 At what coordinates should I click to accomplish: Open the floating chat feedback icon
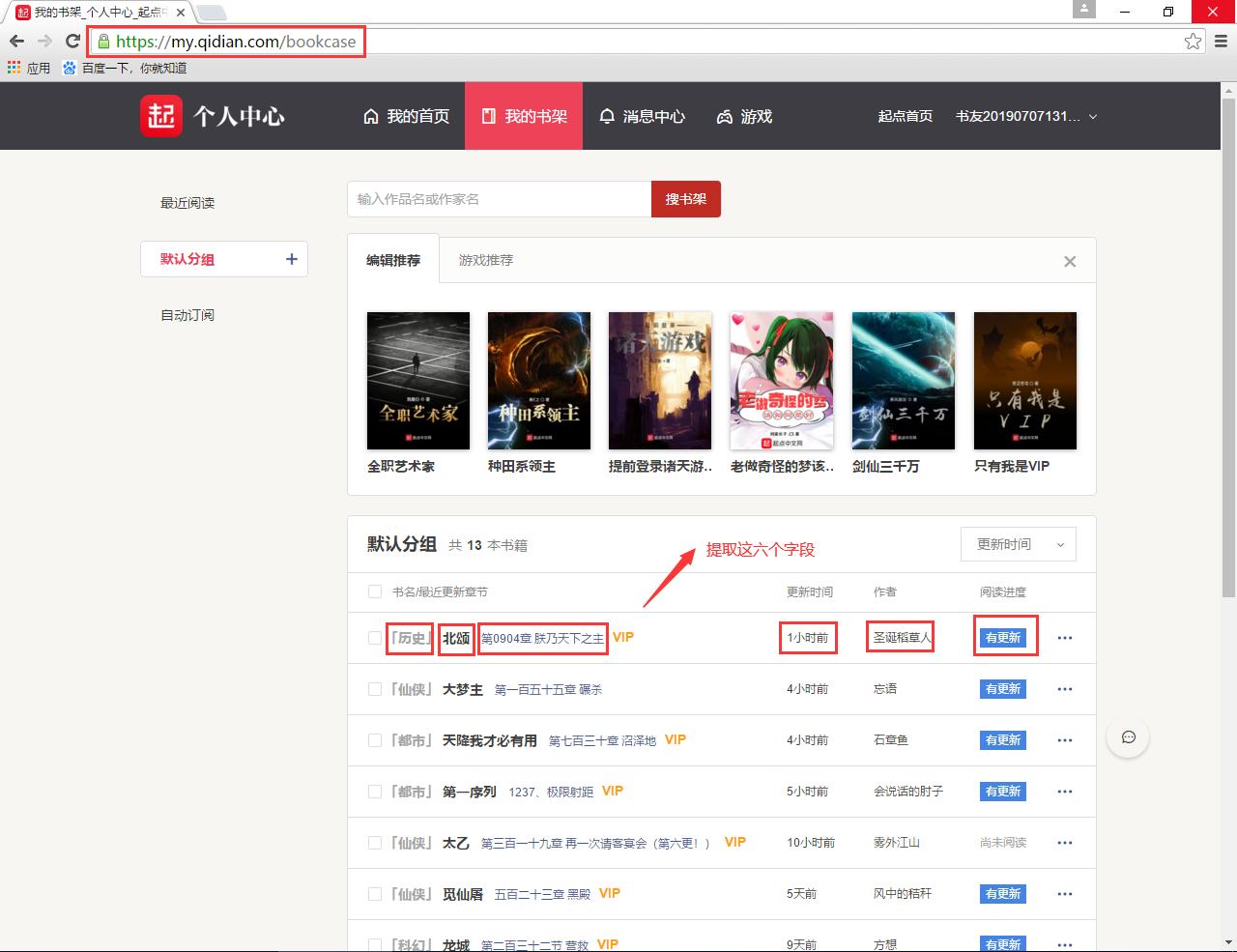click(1128, 737)
